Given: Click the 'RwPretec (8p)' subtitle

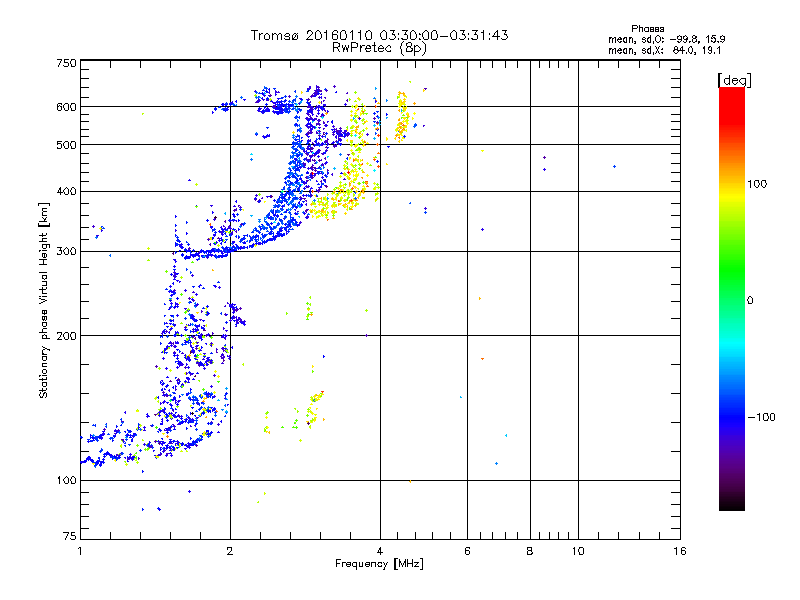Looking at the screenshot, I should [379, 48].
